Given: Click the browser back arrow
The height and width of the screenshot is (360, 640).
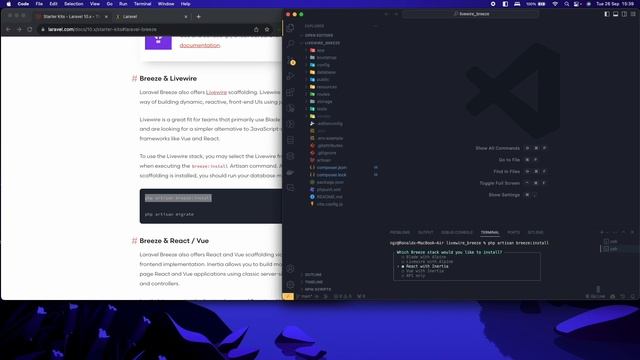Looking at the screenshot, I should (x=9, y=29).
